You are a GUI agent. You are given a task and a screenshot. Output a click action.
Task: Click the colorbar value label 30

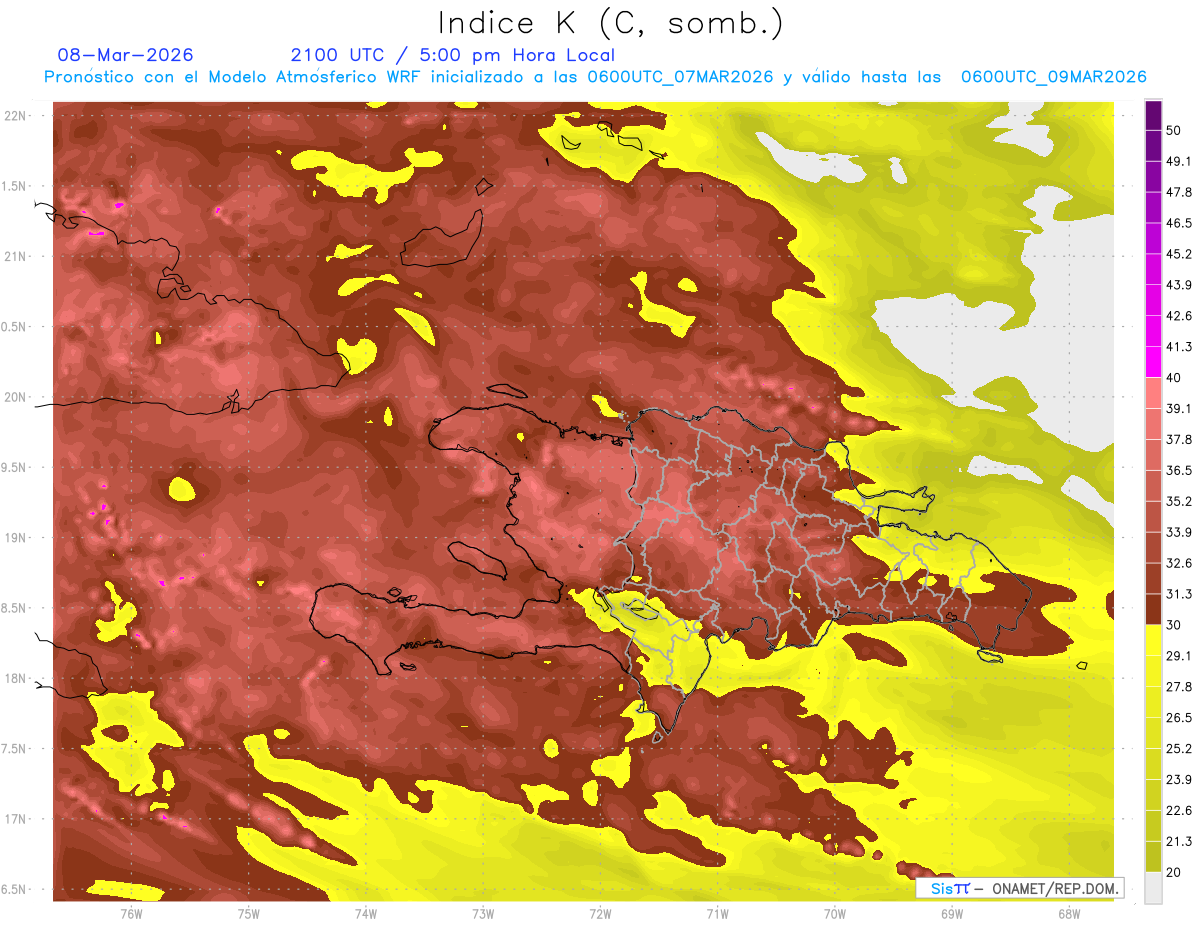1174,625
